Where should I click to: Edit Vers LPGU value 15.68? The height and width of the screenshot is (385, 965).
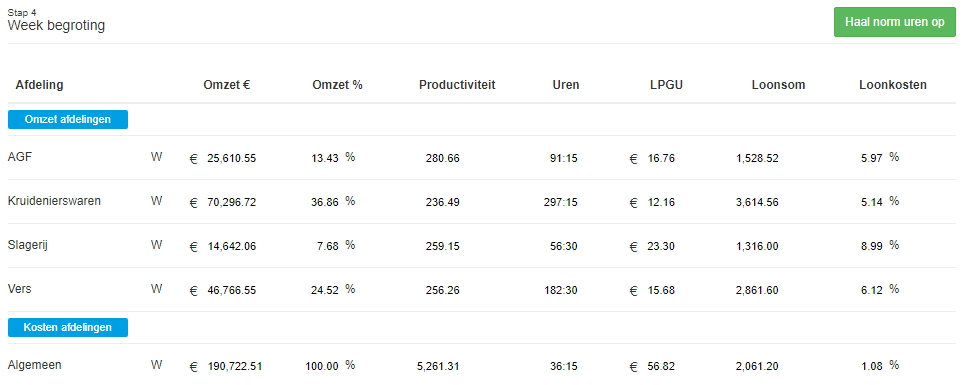tap(662, 290)
